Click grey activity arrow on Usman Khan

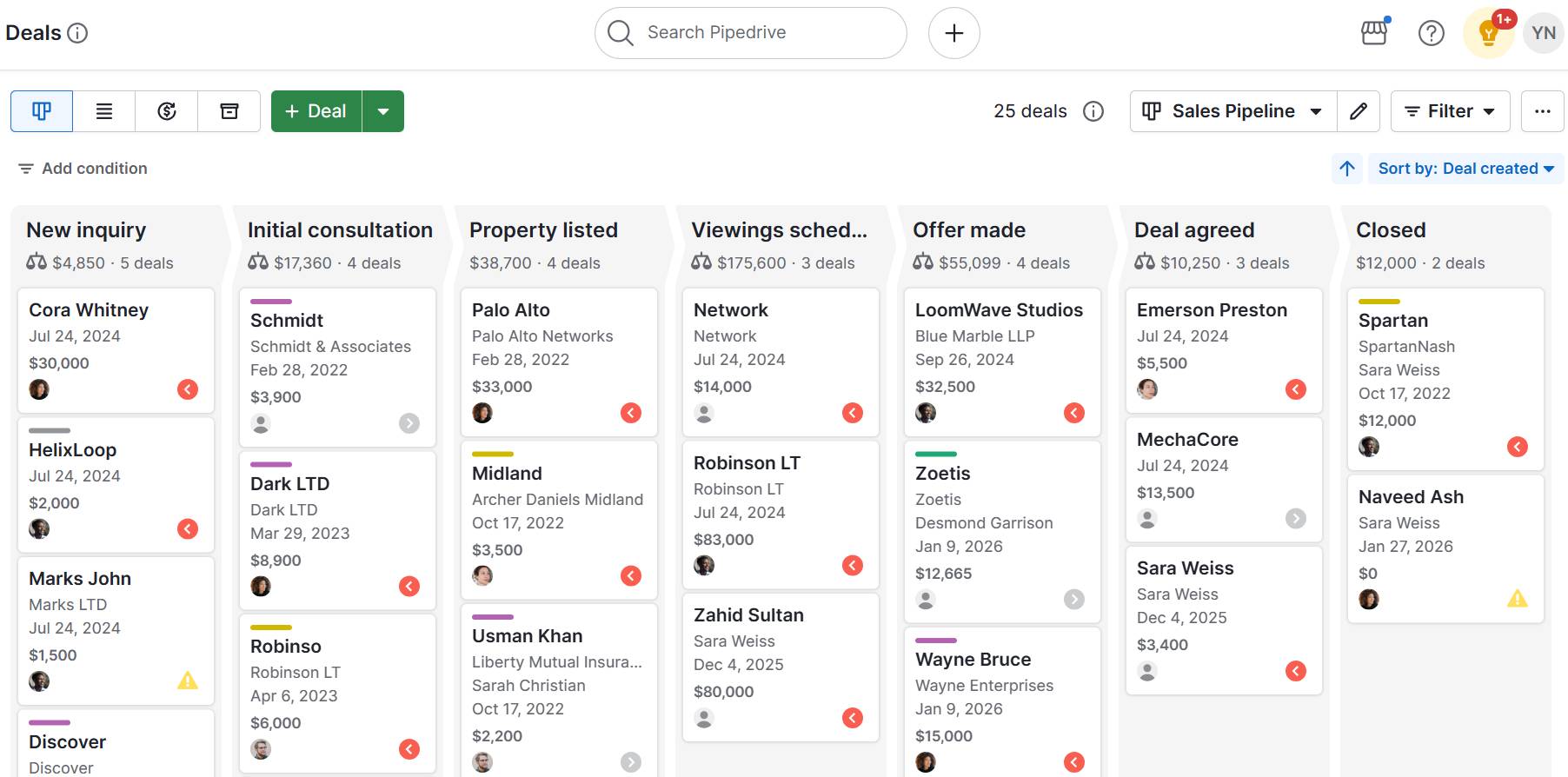(x=631, y=762)
